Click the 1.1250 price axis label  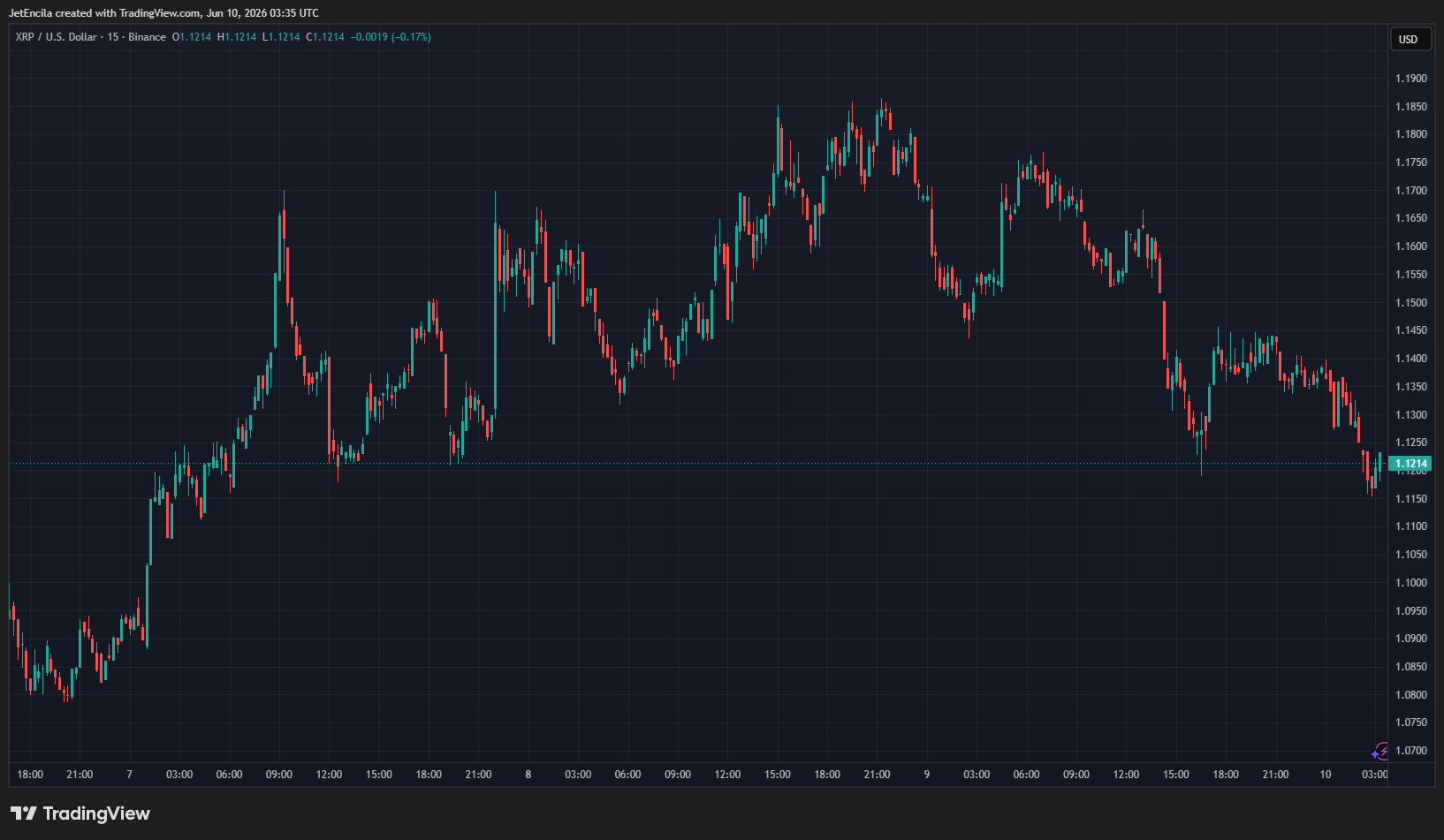(1411, 443)
